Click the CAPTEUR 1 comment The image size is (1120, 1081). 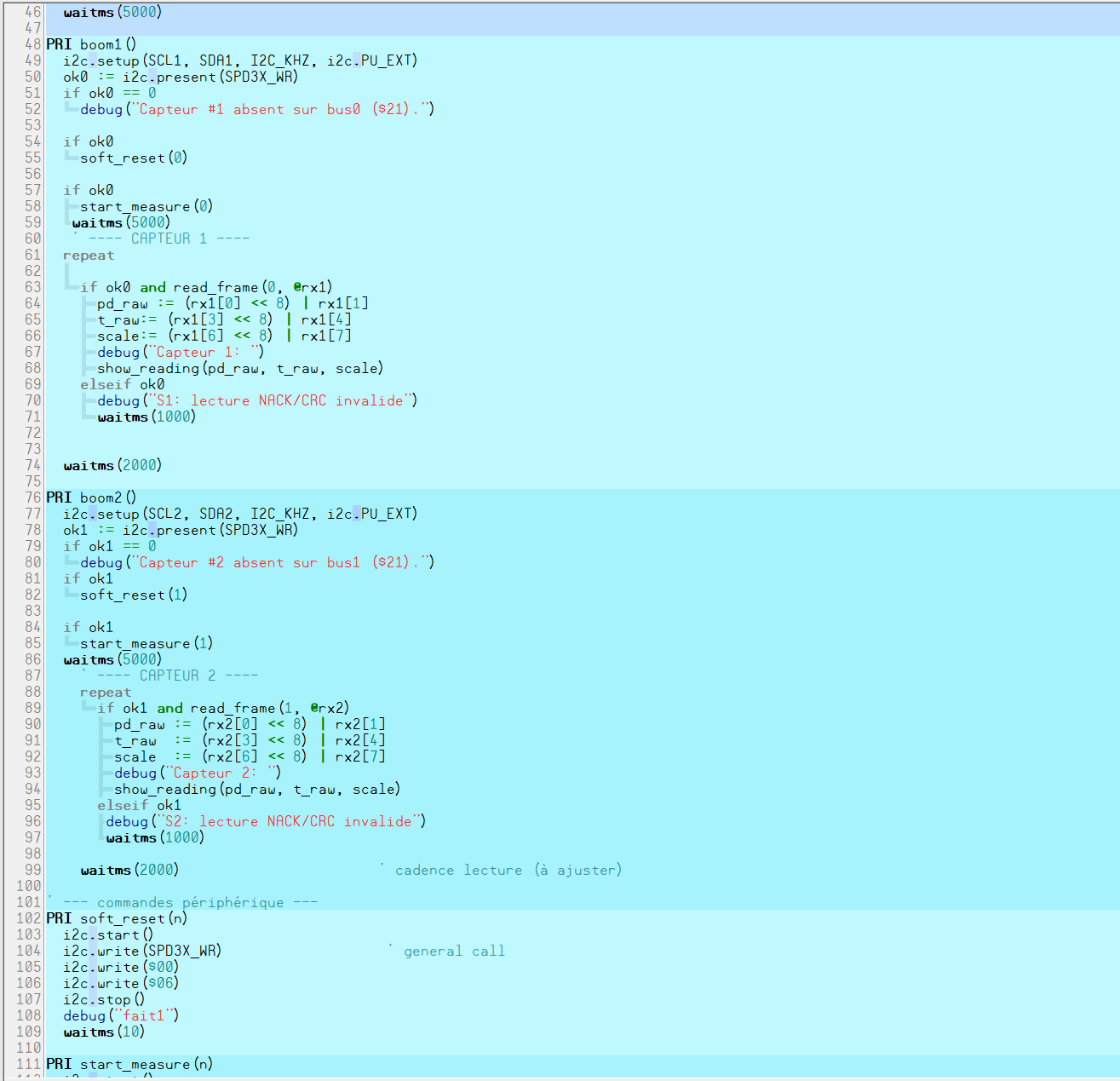coord(169,239)
